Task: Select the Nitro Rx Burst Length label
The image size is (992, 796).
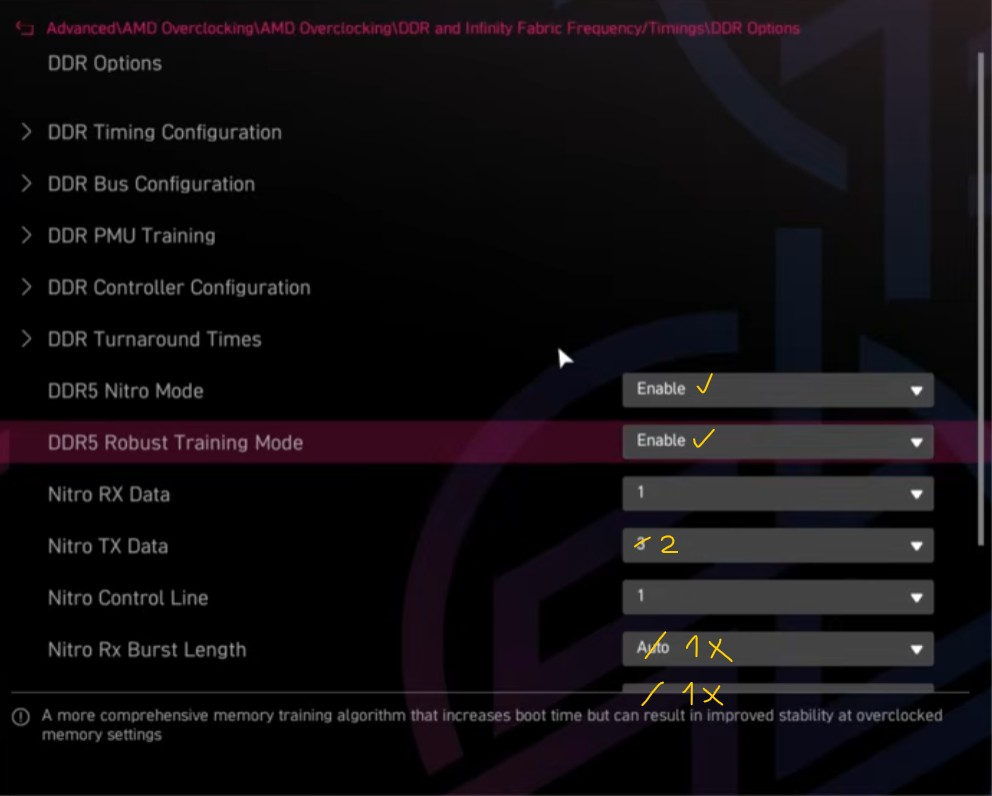Action: 147,650
